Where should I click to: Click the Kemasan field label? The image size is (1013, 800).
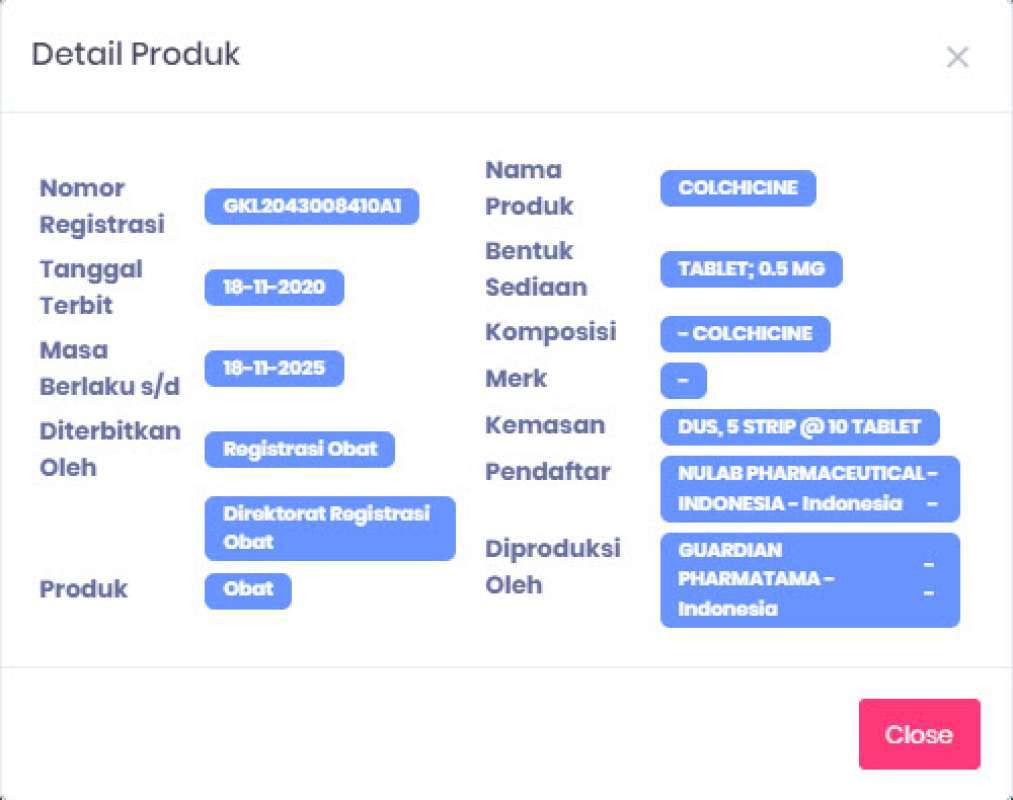(x=545, y=425)
